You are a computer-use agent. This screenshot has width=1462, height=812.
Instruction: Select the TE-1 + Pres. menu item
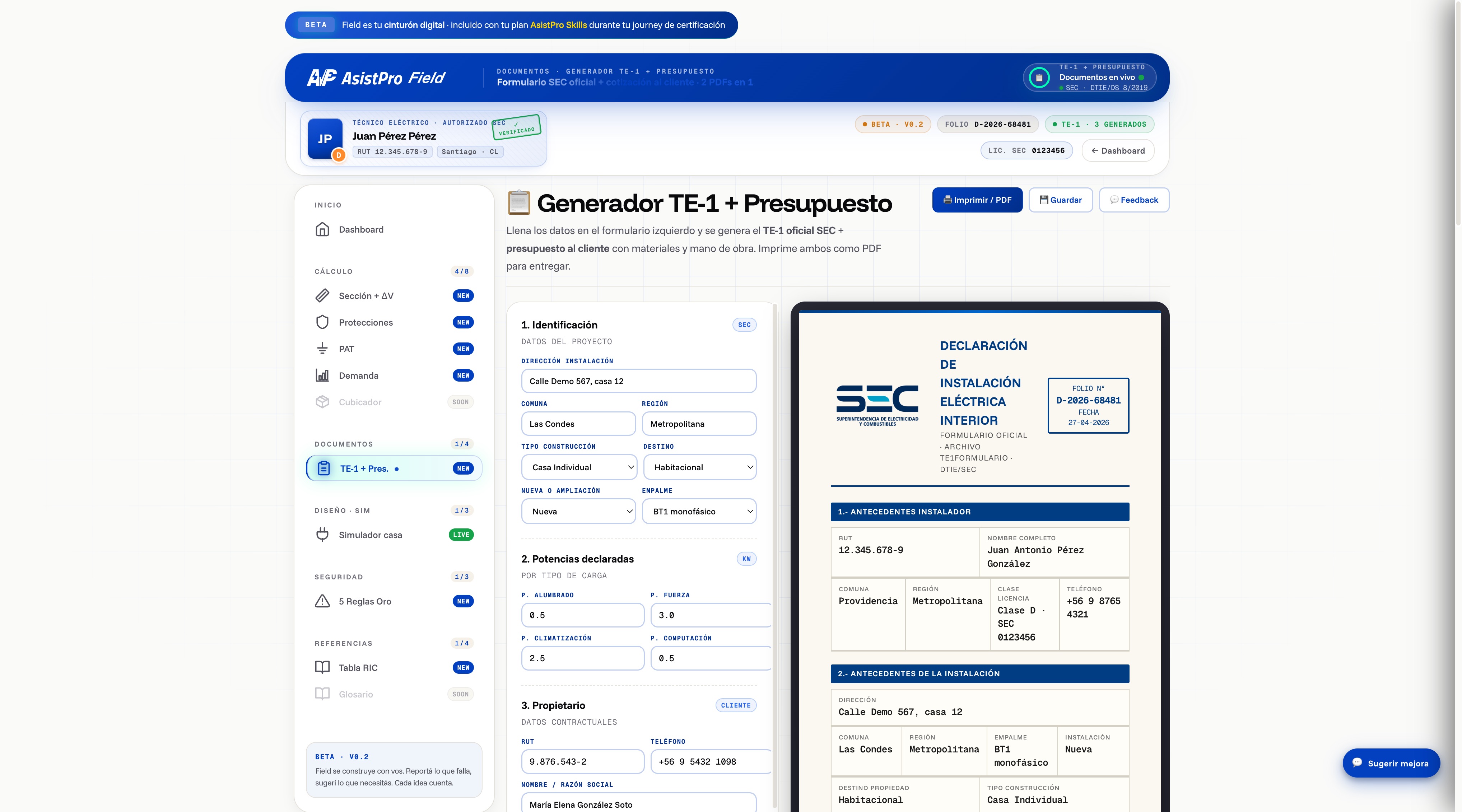coord(394,468)
